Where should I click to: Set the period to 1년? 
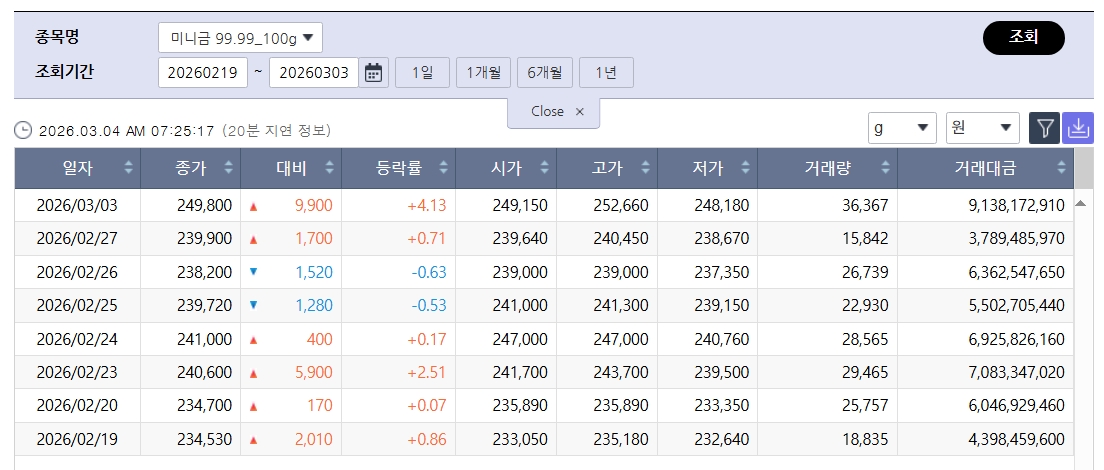[x=606, y=73]
